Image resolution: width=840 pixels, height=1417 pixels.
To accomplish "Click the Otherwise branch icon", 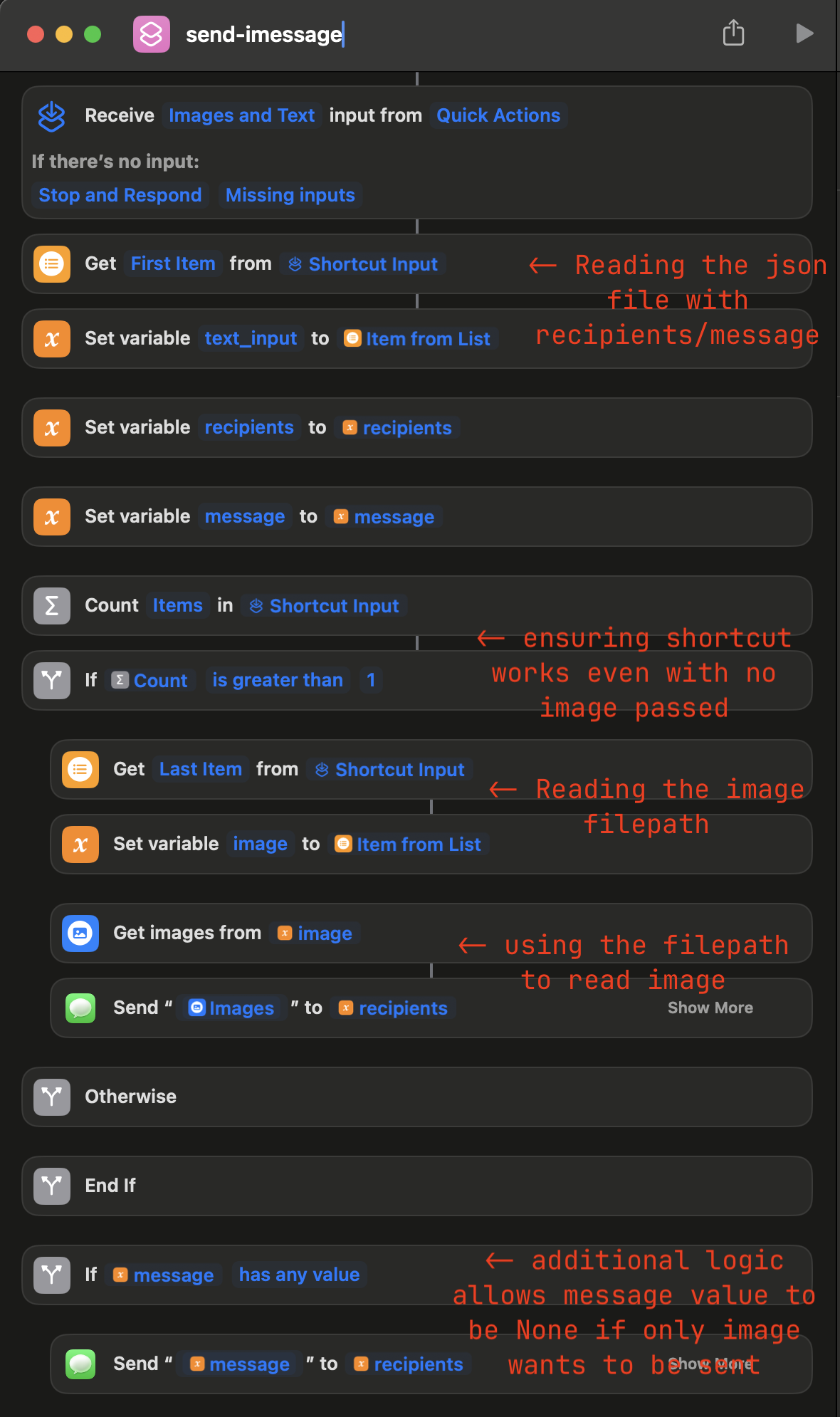I will [52, 1097].
